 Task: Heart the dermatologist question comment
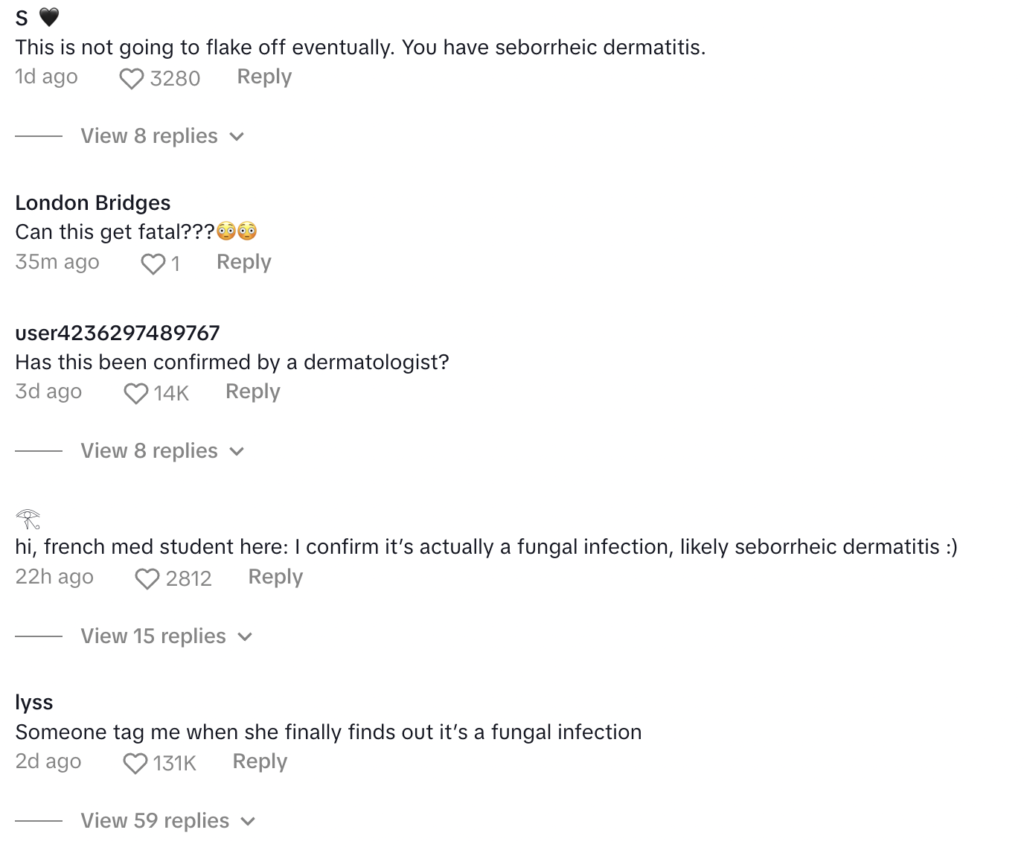click(x=136, y=393)
